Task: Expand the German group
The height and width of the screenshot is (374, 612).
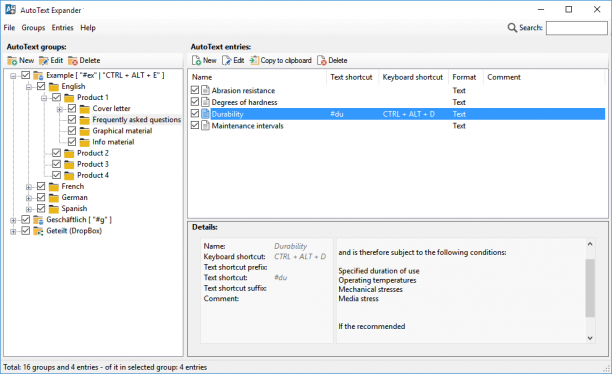Action: coord(29,198)
